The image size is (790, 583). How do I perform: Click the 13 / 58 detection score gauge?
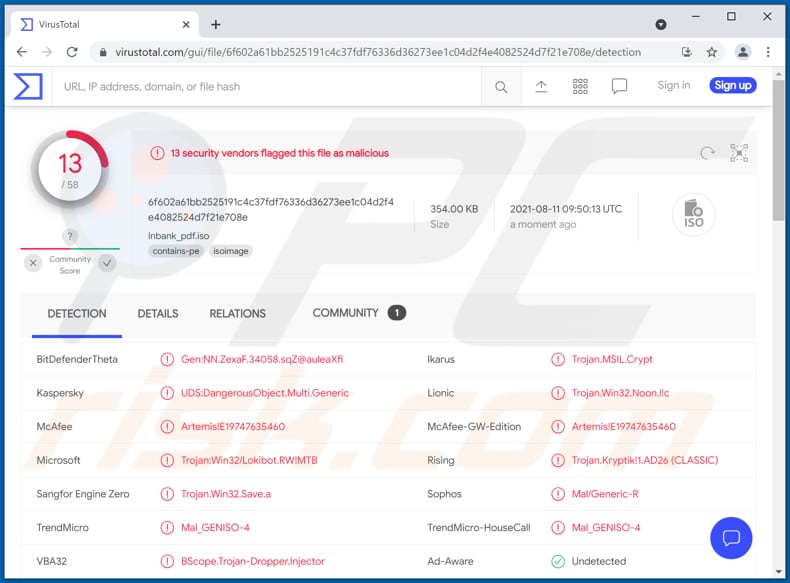point(70,170)
